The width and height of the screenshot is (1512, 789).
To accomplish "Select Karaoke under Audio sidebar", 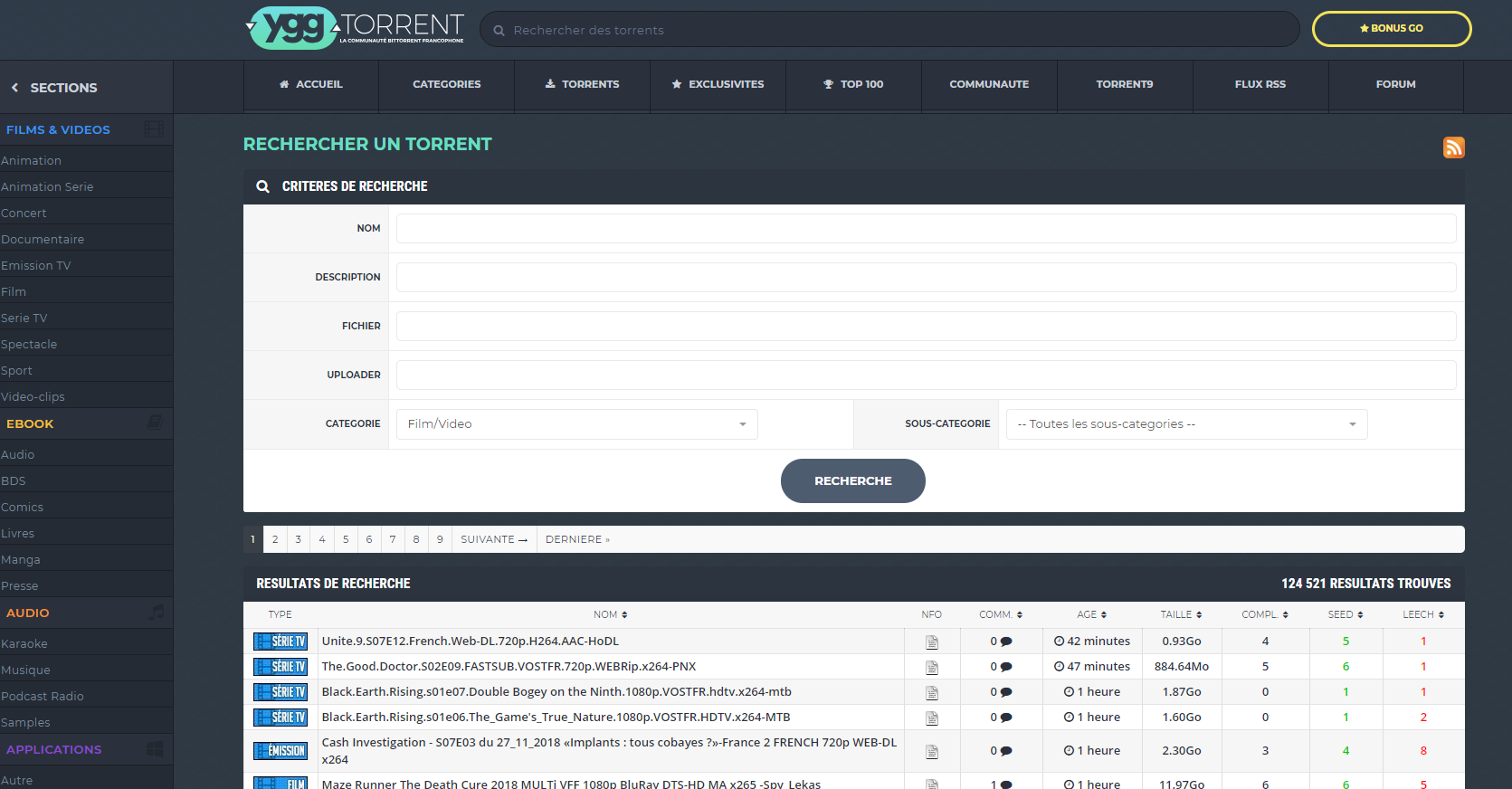I will coord(24,643).
